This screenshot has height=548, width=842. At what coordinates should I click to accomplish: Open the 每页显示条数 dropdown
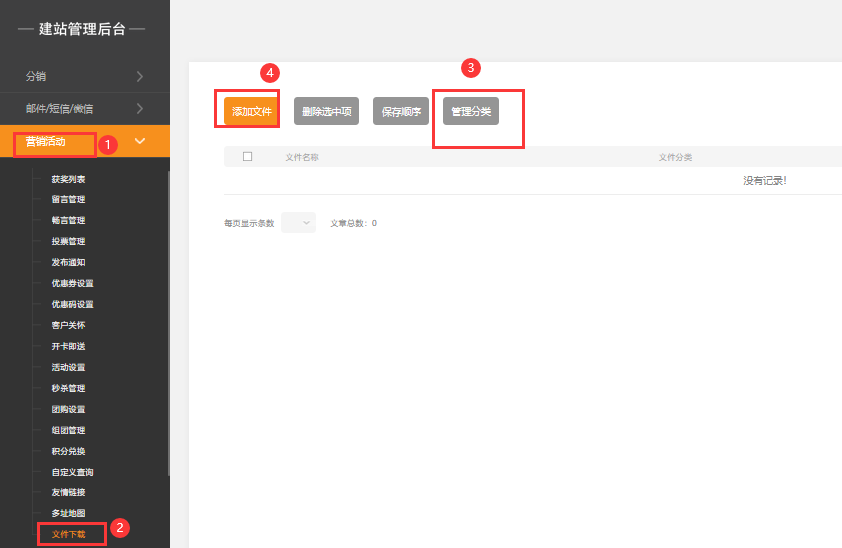click(x=299, y=223)
